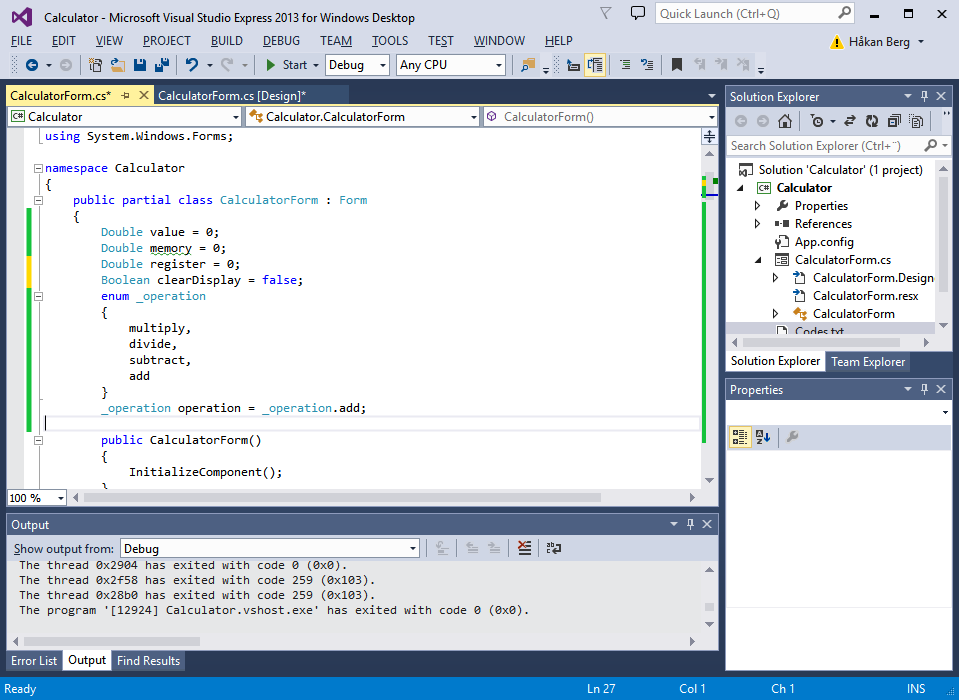
Task: Undo the last edit with the Undo arrow
Action: pyautogui.click(x=192, y=65)
